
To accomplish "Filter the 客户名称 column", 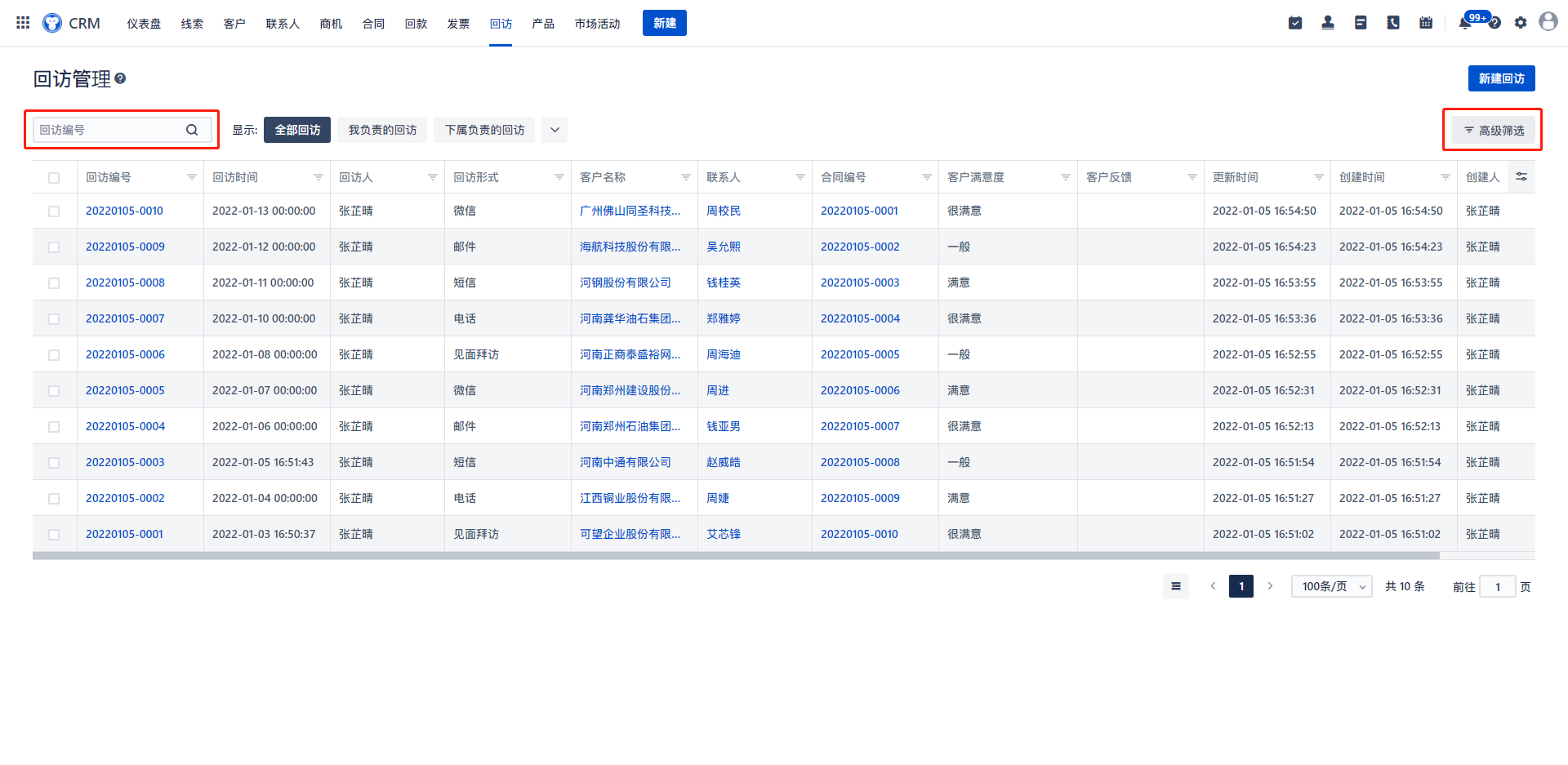I will [686, 177].
